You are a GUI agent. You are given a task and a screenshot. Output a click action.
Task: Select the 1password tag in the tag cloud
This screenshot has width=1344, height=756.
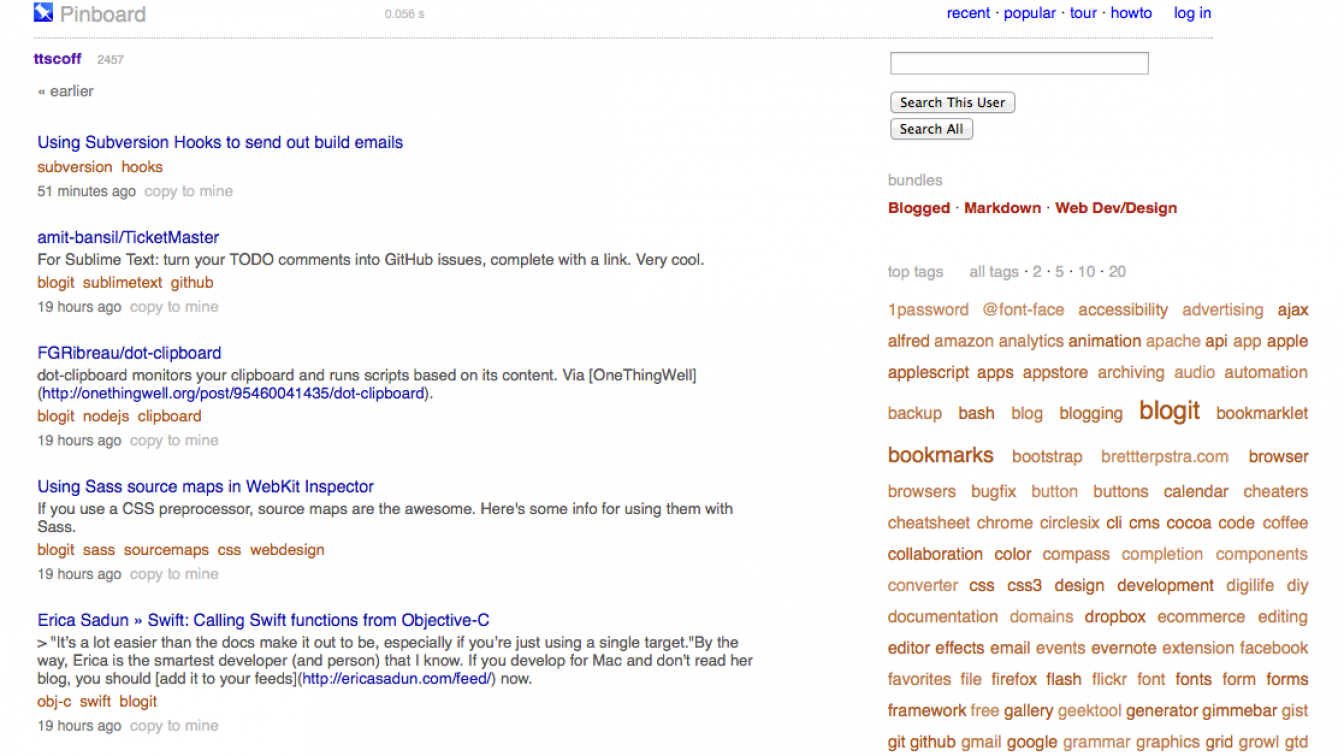[x=928, y=310]
